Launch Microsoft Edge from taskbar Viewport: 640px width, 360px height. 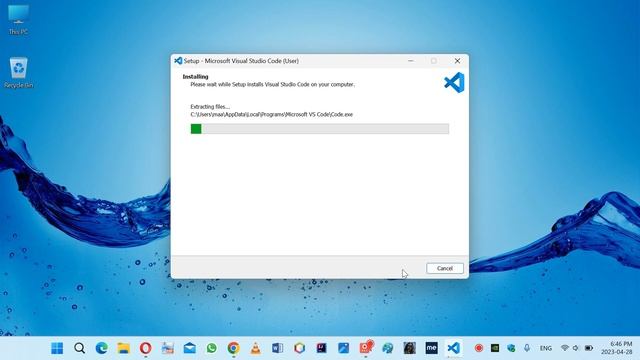(x=102, y=348)
